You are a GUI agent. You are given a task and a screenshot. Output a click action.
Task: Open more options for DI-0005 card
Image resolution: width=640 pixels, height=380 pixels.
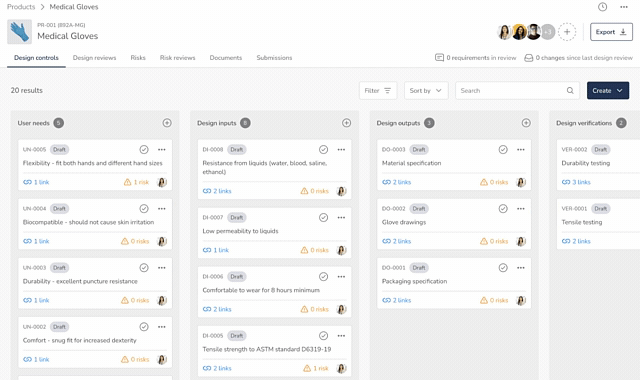tap(341, 336)
